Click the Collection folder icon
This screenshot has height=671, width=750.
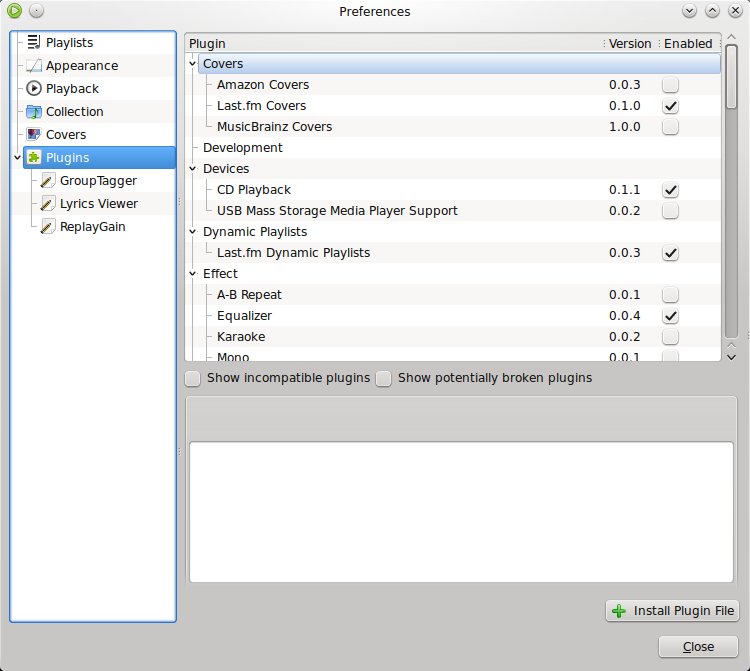point(34,112)
